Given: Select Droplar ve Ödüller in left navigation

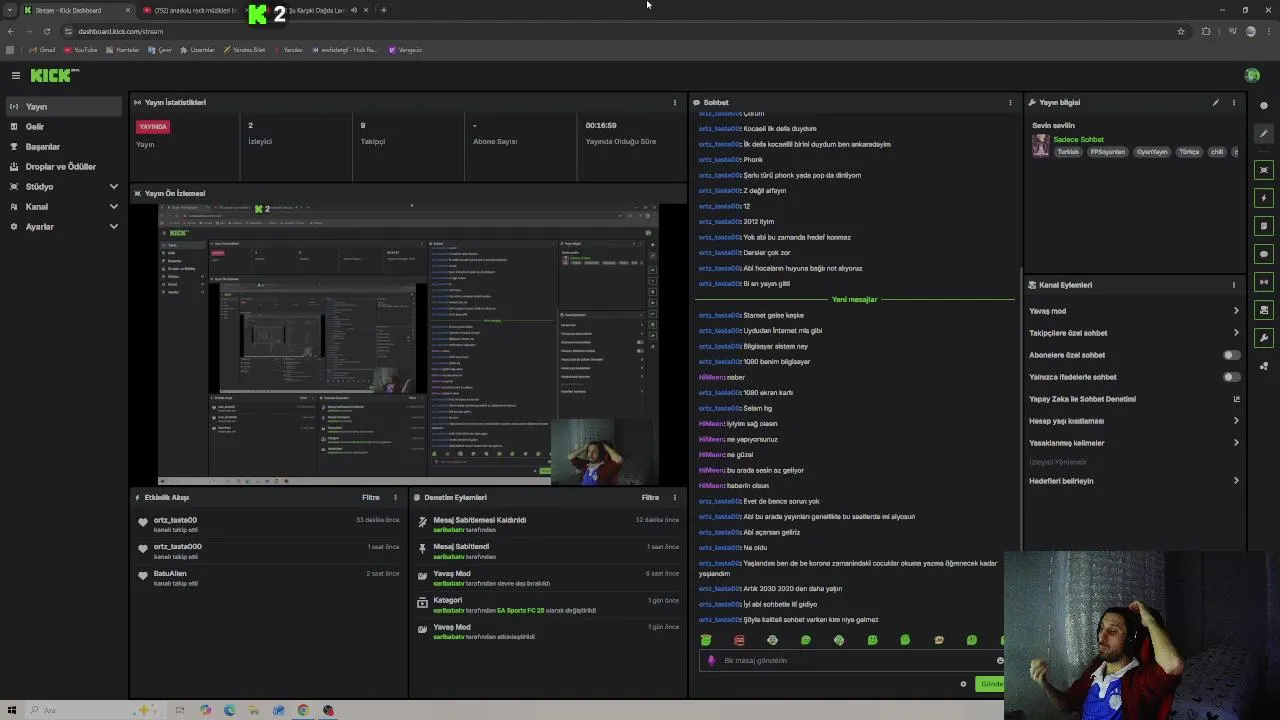Looking at the screenshot, I should click(x=64, y=167).
